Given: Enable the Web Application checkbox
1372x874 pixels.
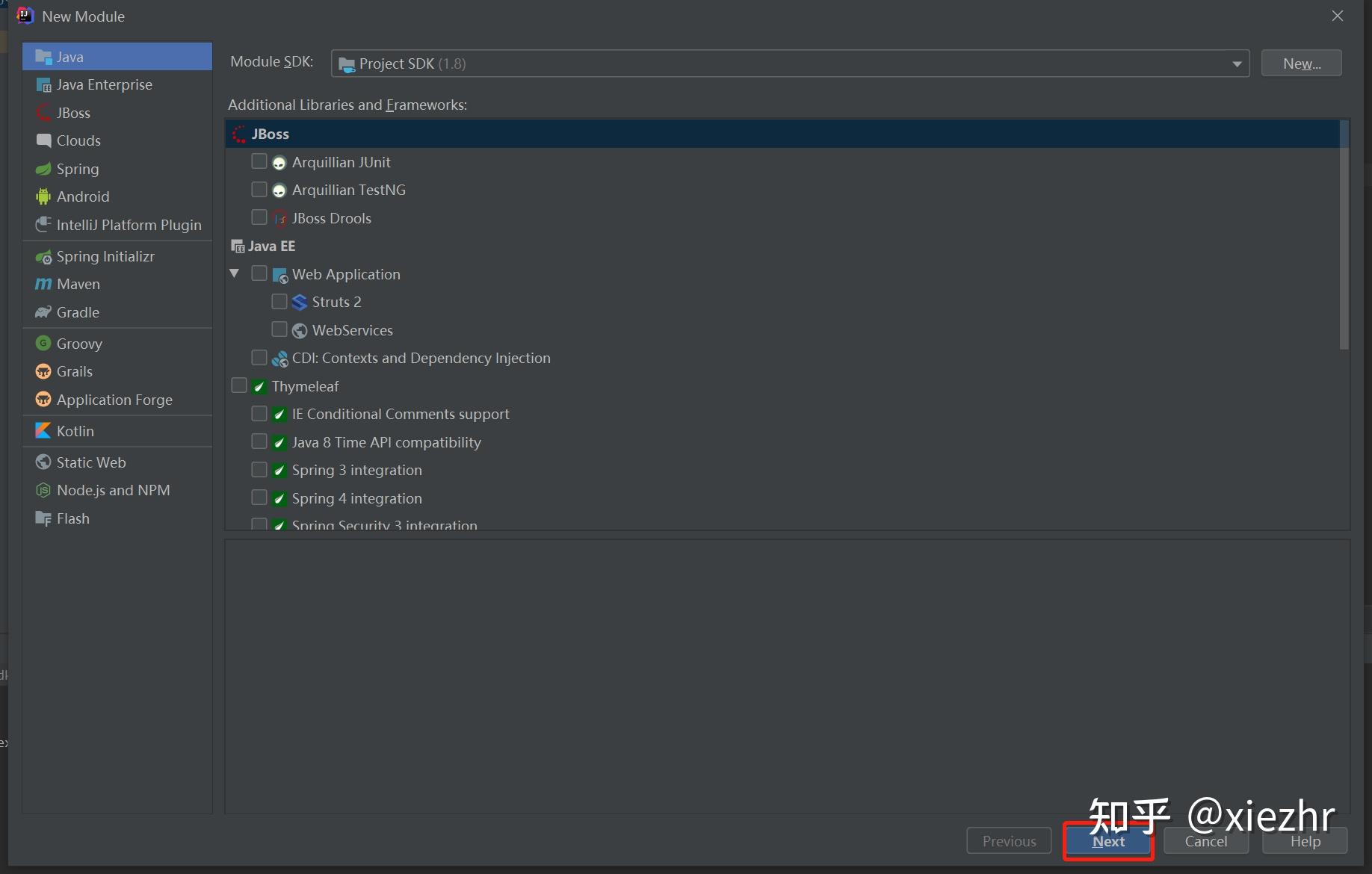Looking at the screenshot, I should (x=259, y=273).
